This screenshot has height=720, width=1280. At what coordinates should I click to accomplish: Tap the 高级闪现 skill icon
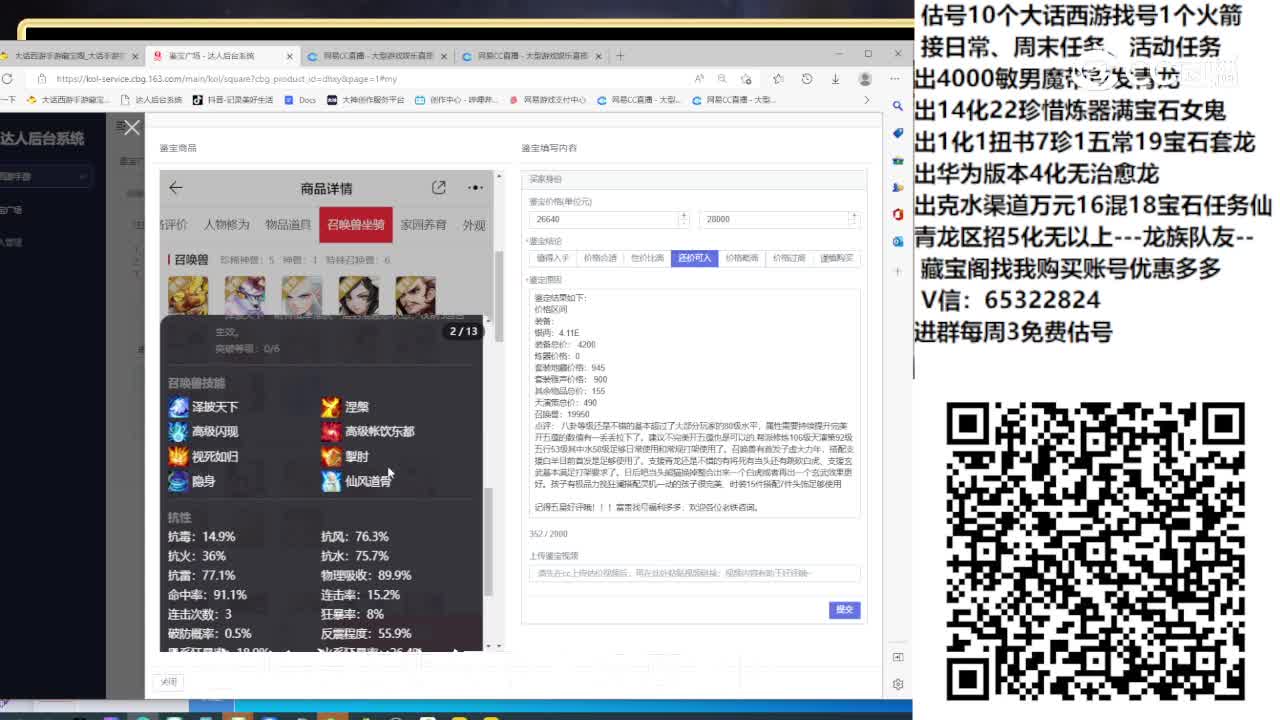178,432
